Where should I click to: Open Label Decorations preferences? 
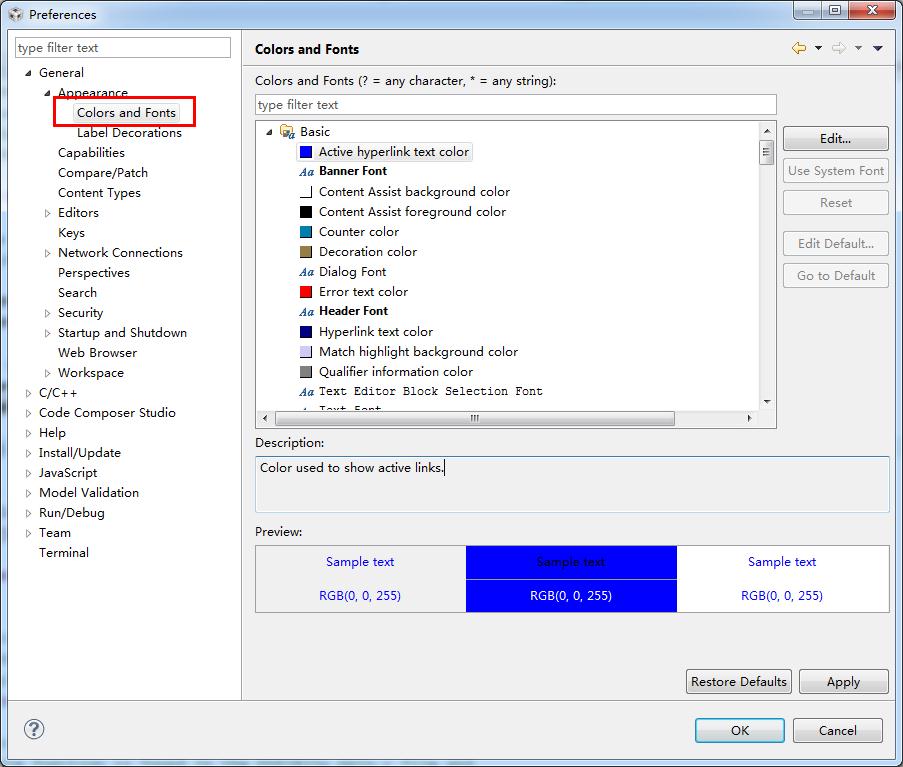coord(129,132)
